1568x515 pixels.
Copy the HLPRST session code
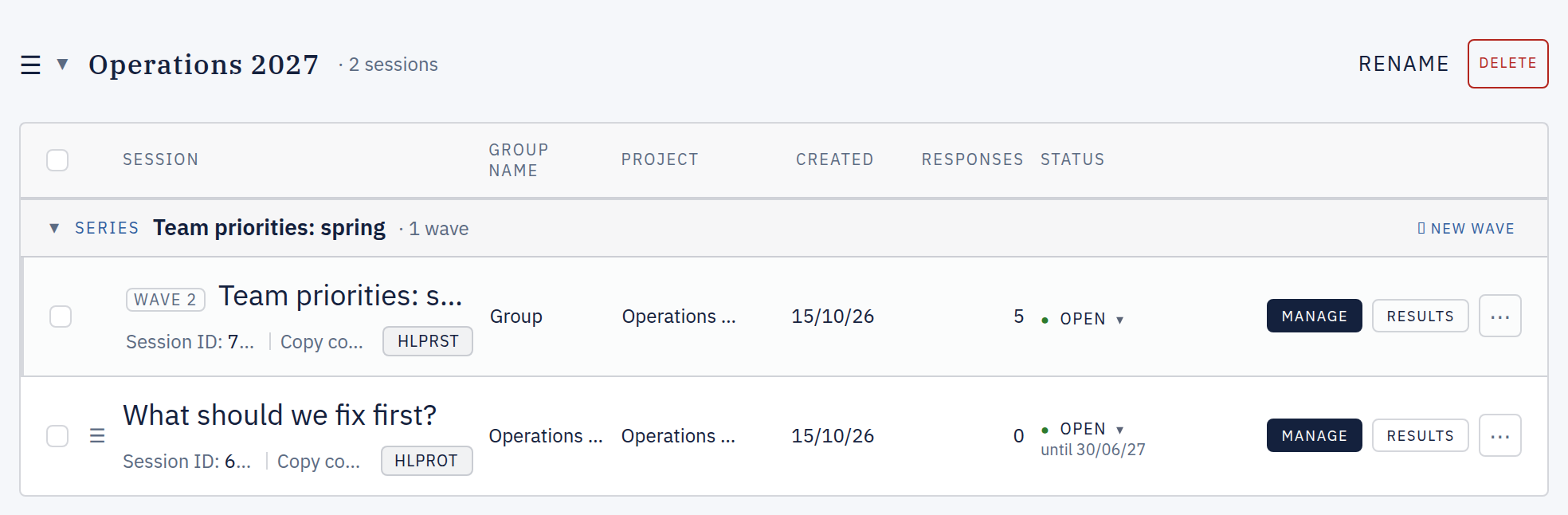click(x=428, y=341)
